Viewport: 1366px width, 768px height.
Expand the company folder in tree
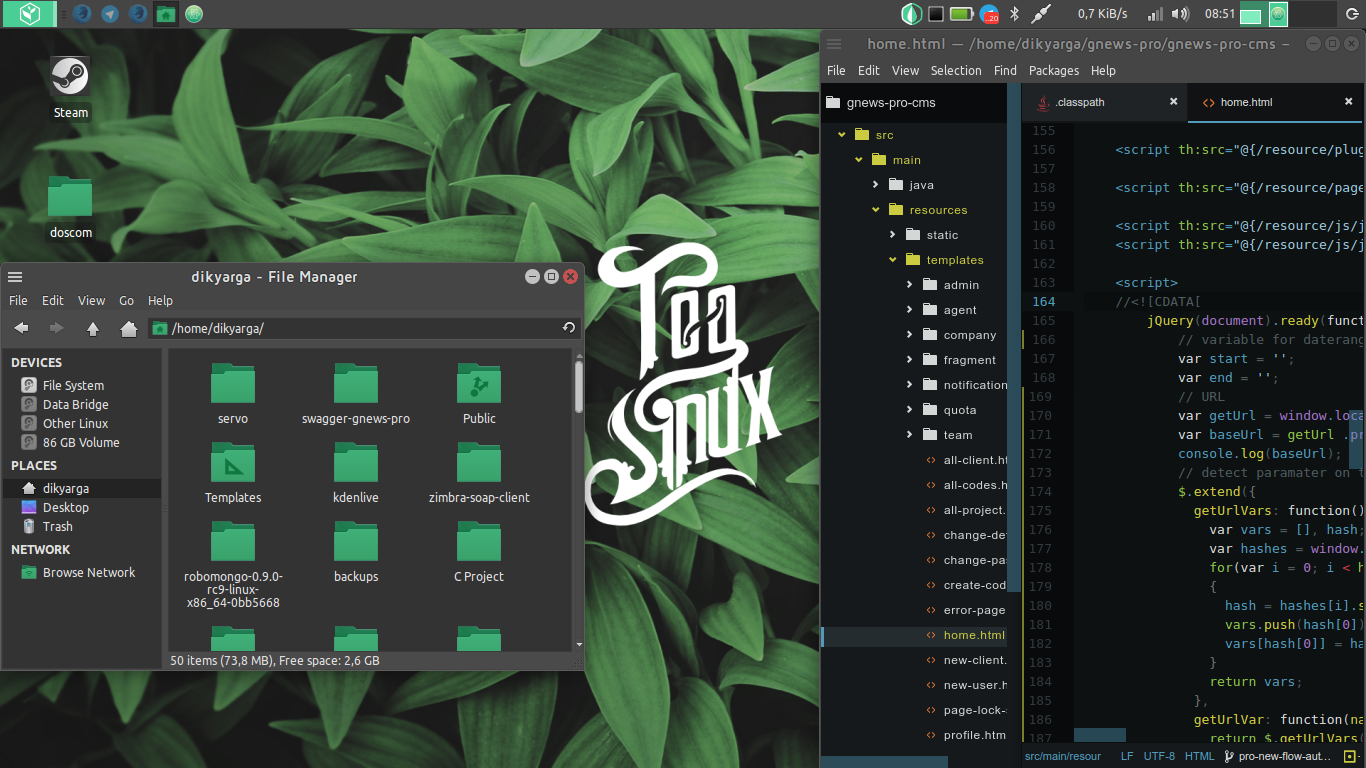tap(909, 335)
